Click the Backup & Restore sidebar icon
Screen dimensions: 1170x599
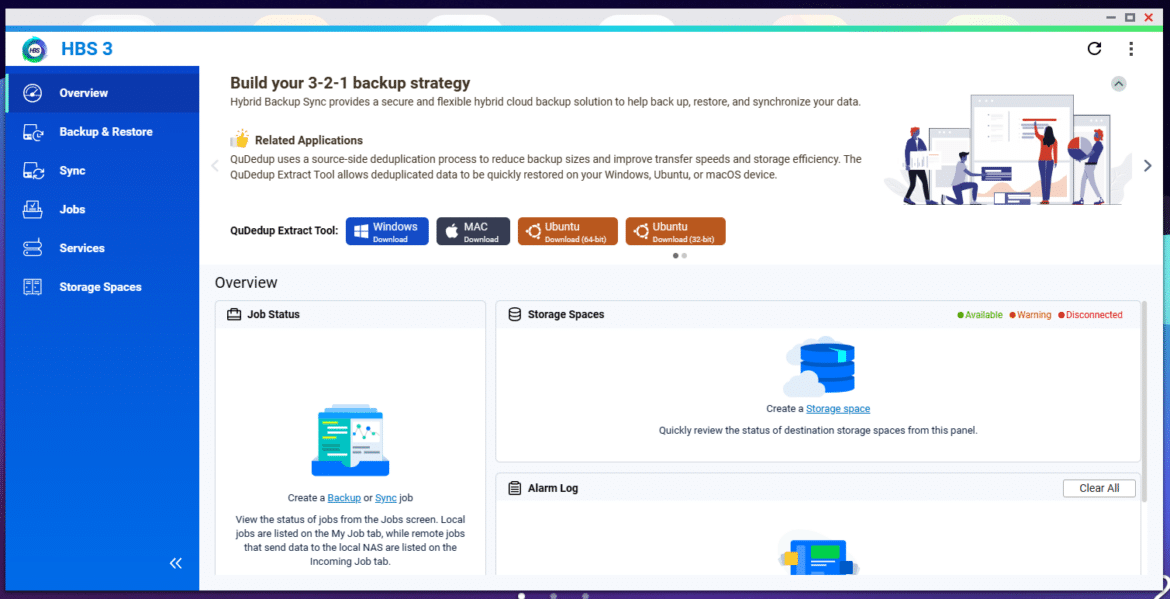tap(33, 132)
